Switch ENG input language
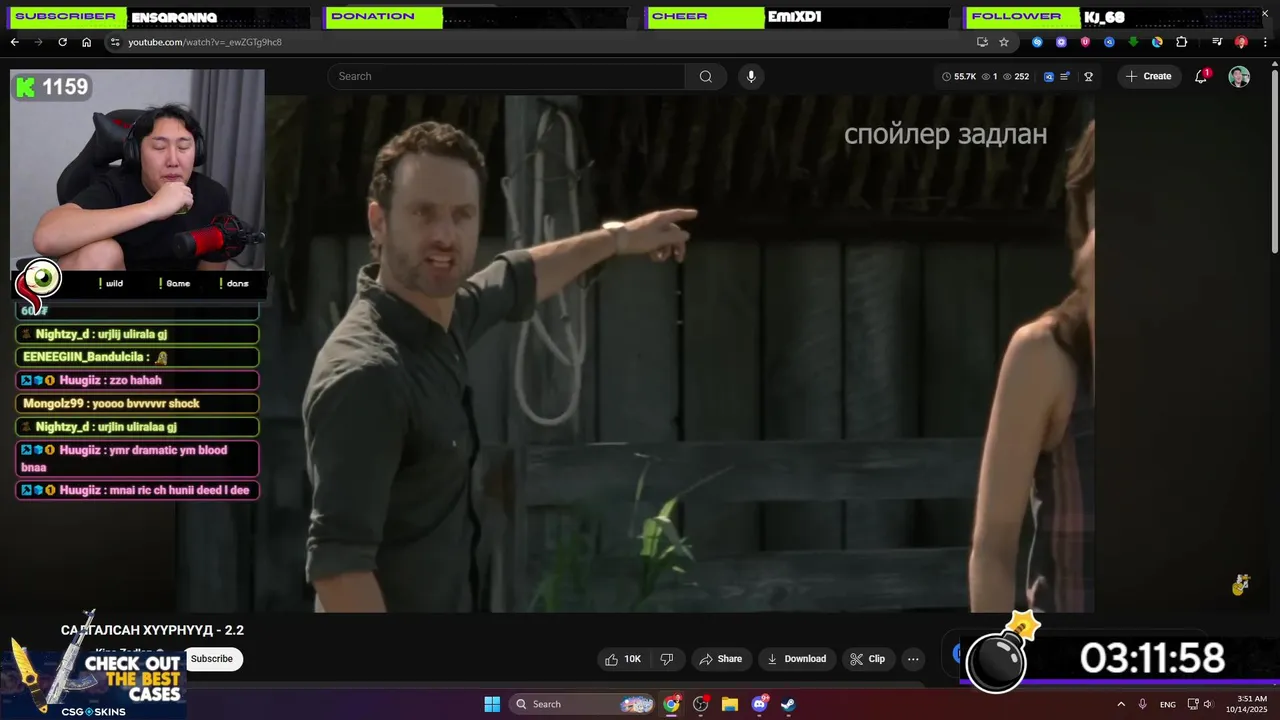Screen dimensions: 1280x720 point(1168,704)
